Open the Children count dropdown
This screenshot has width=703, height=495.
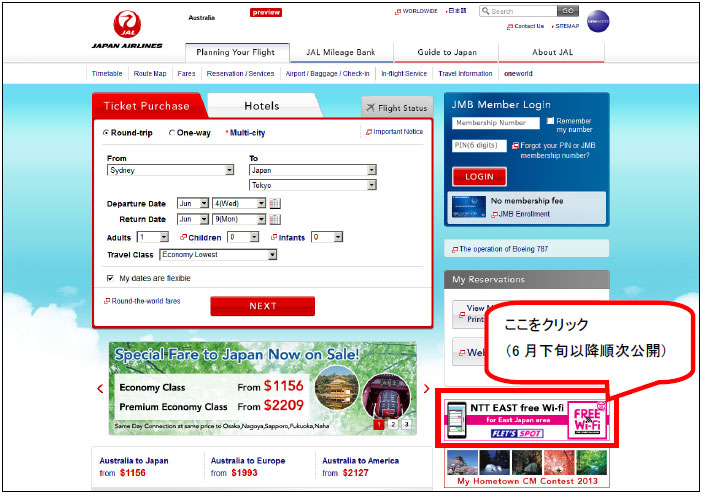click(x=243, y=237)
